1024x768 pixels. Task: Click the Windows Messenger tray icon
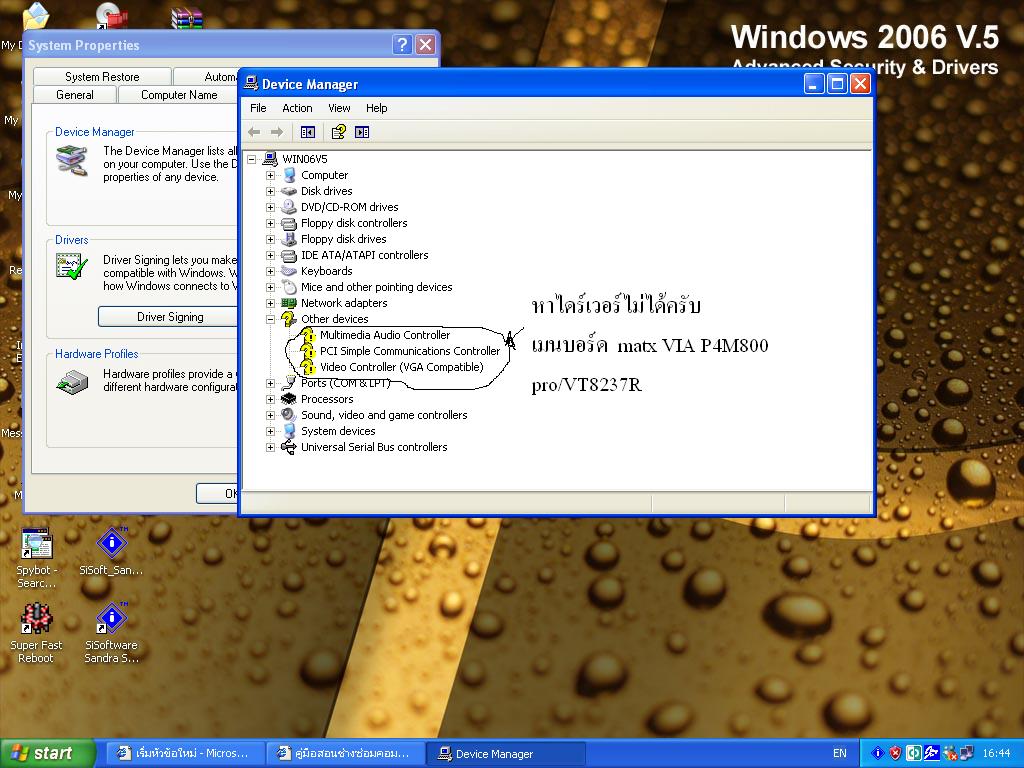coord(950,753)
